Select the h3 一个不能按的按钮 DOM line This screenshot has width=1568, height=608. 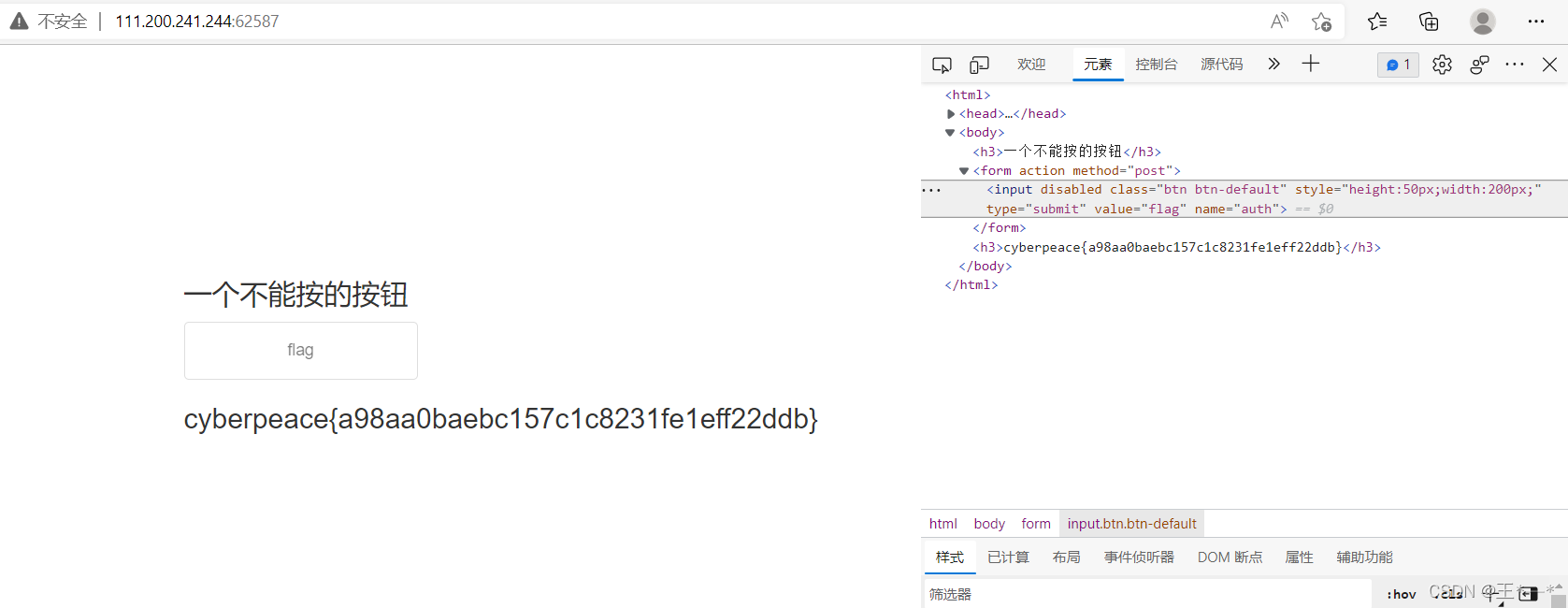point(1067,152)
